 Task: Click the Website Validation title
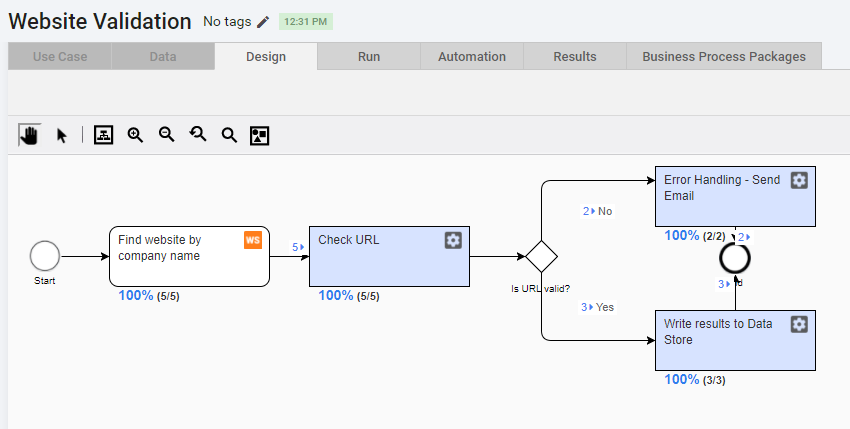100,22
